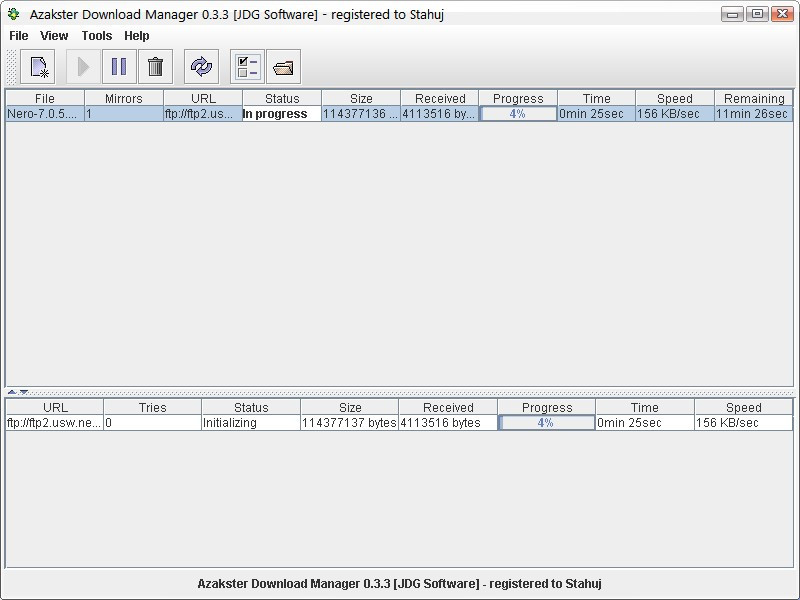
Task: Click the '11min 26sec' remaining cell
Action: pos(754,113)
